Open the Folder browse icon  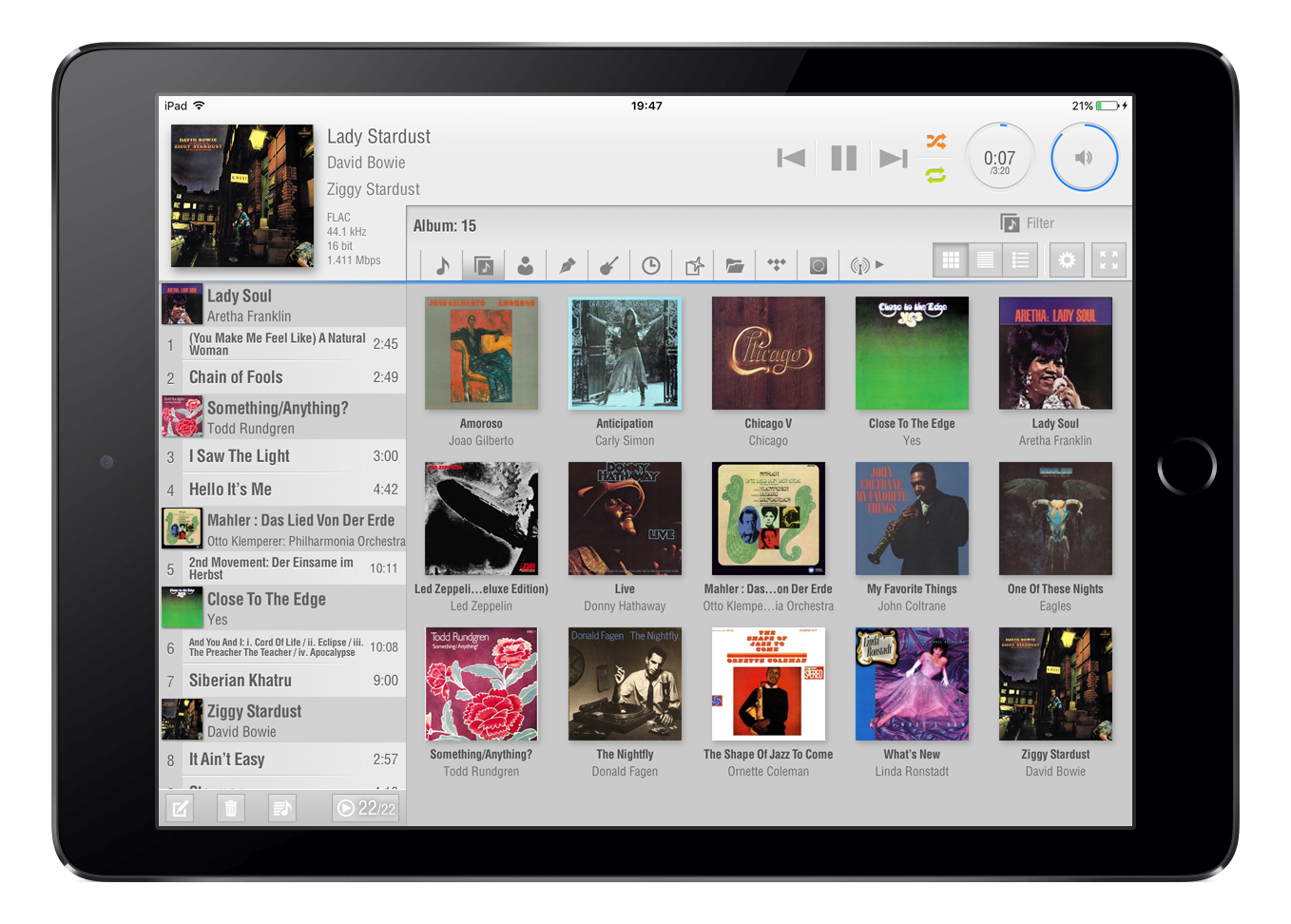735,265
